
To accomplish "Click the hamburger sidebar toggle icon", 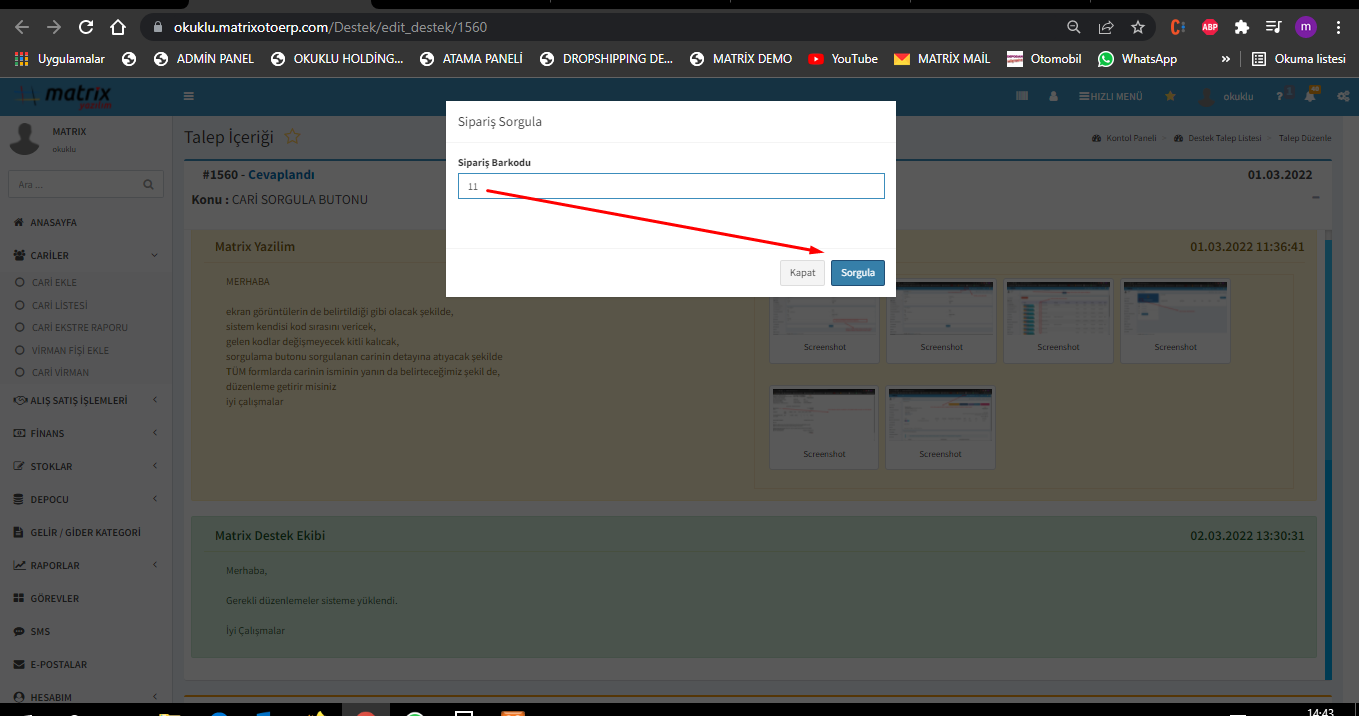I will click(189, 96).
